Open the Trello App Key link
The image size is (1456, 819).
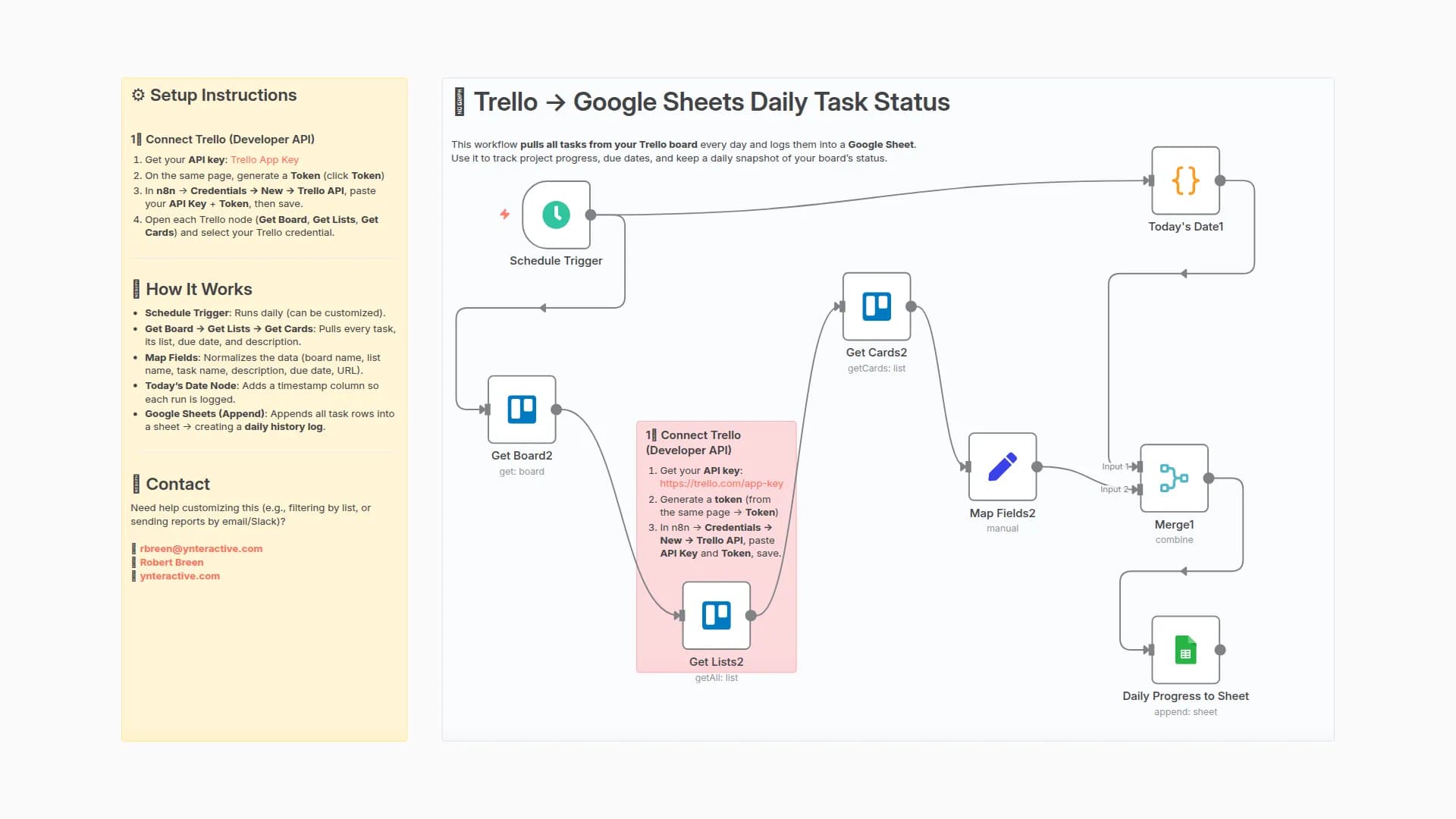(x=264, y=160)
